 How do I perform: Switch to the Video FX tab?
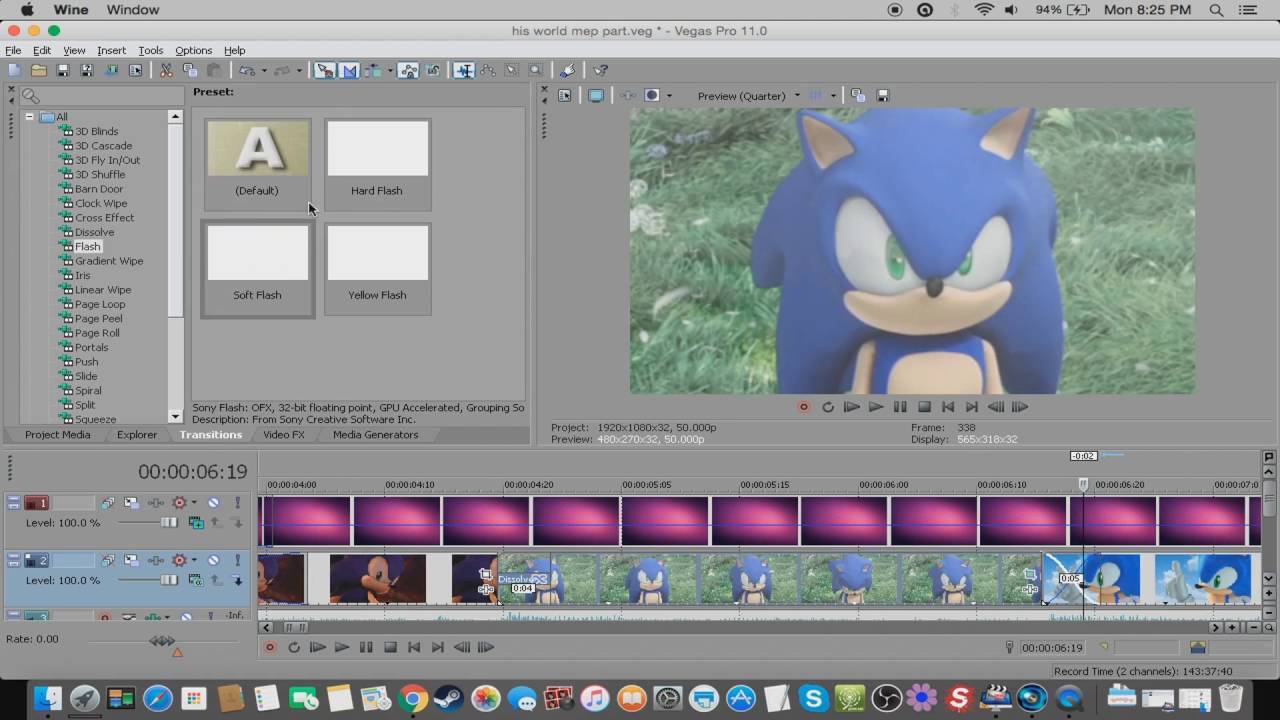(284, 435)
